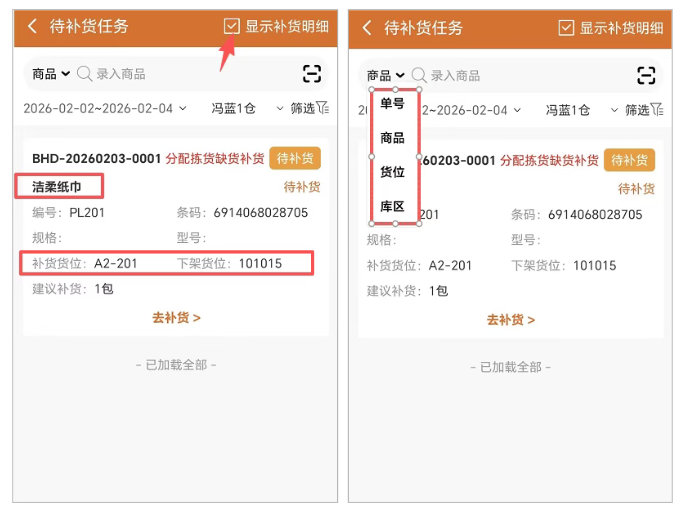Expand 商品 search type dropdown on left screen

pyautogui.click(x=51, y=74)
